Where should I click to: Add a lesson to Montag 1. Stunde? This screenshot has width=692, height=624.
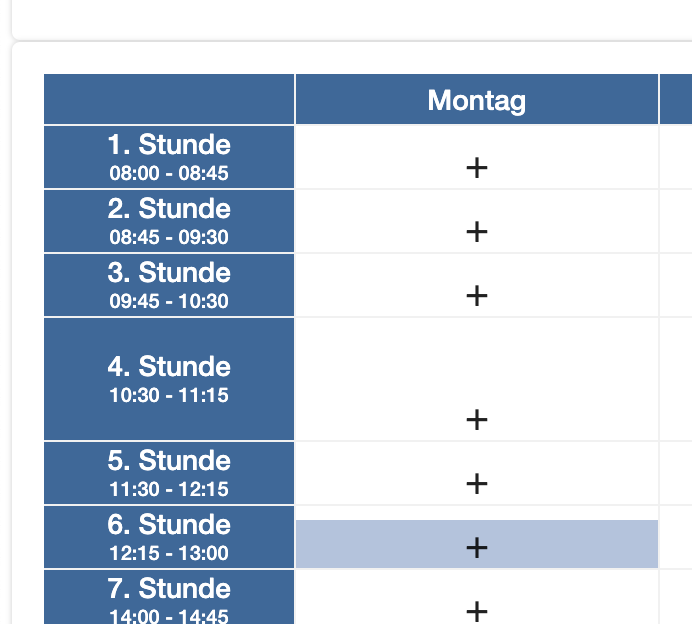[477, 168]
